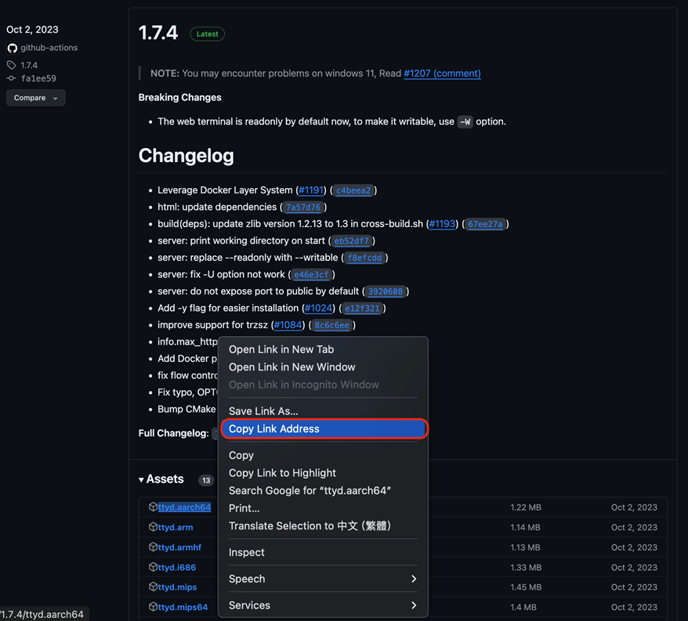Click the tag icon next to 1.7.4
Screen dimensions: 688x621
11,65
